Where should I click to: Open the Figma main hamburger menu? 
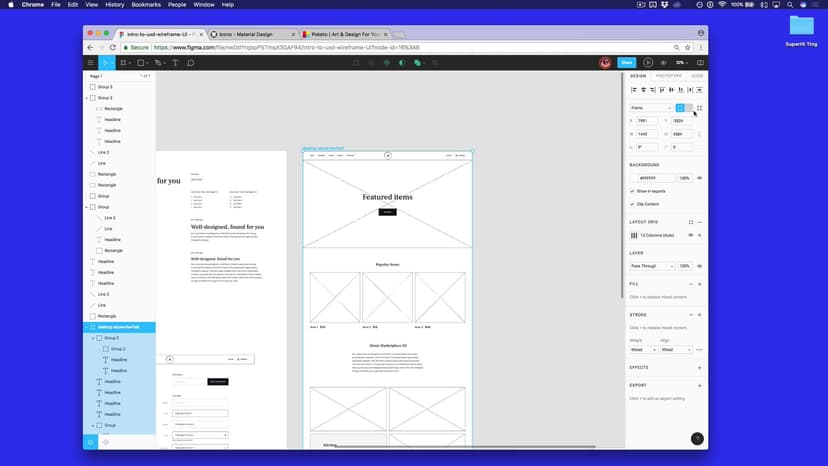[x=90, y=63]
